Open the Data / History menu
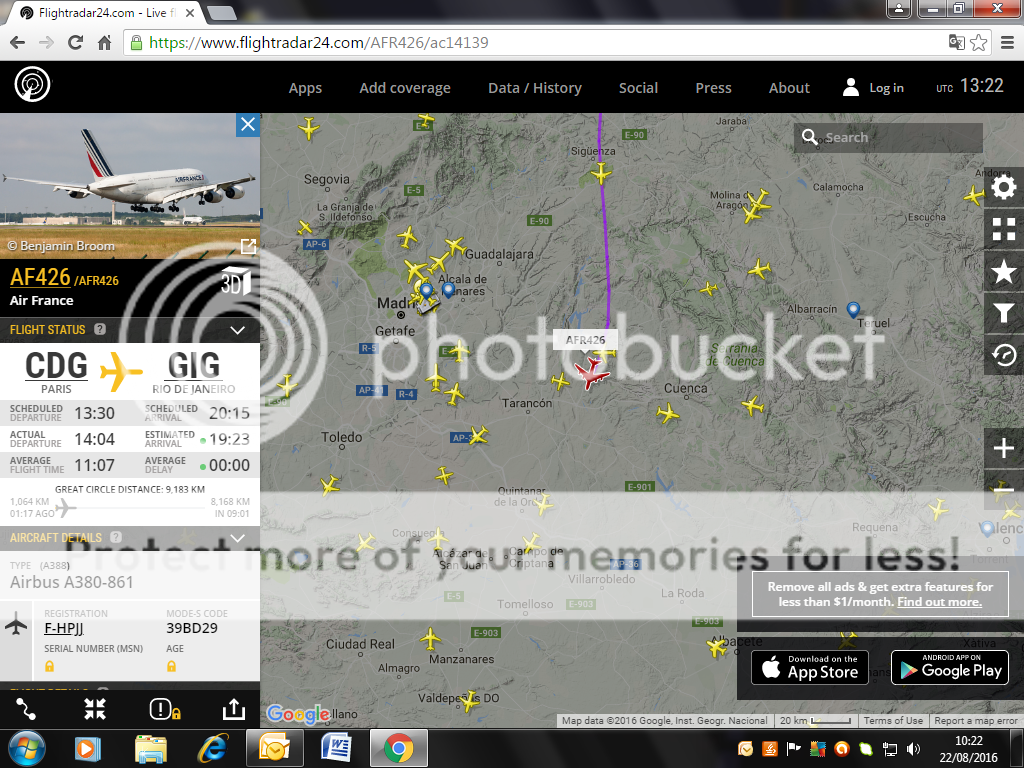 535,88
